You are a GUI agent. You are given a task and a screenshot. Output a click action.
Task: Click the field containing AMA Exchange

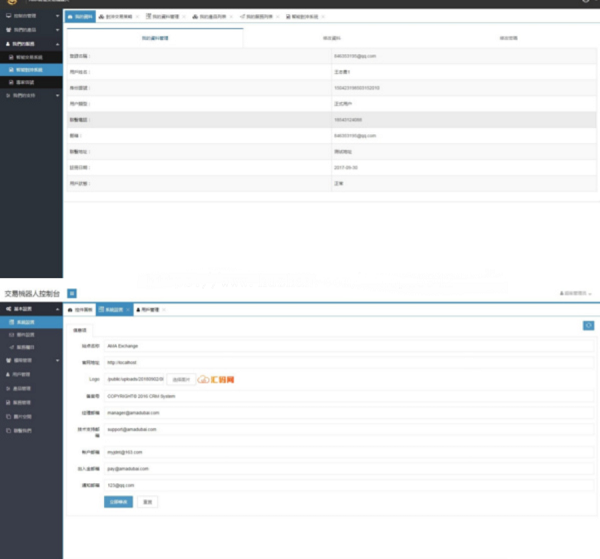348,346
